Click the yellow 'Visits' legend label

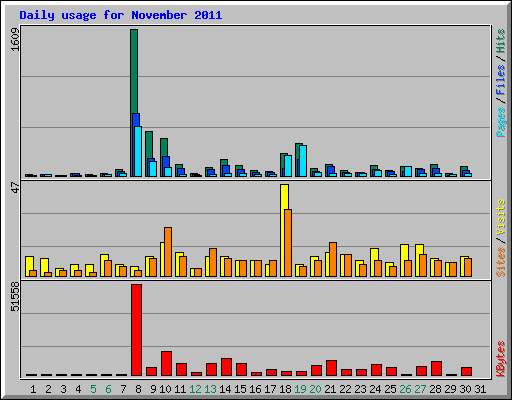[x=500, y=217]
